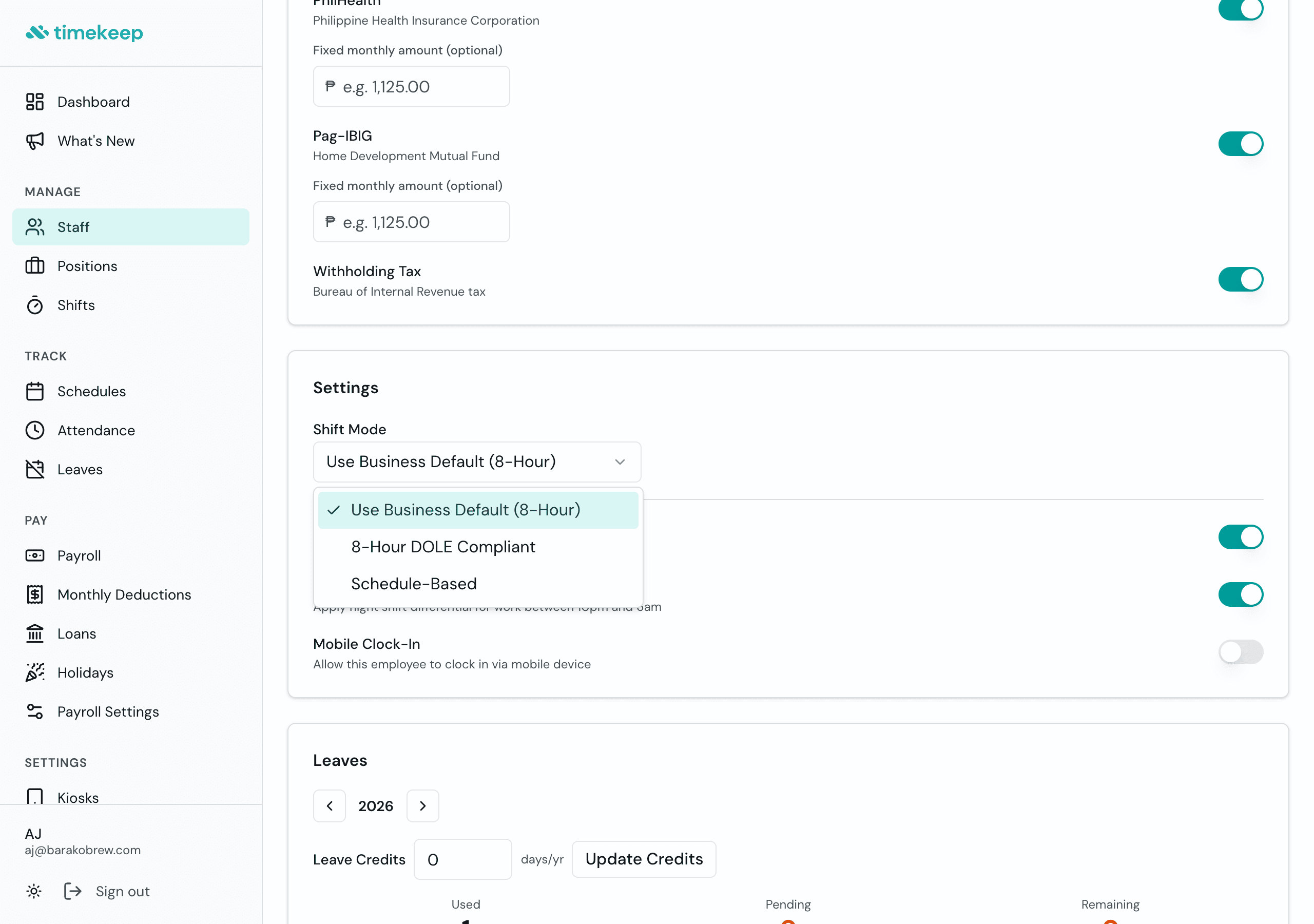
Task: Open the Attendance menu item
Action: point(96,431)
